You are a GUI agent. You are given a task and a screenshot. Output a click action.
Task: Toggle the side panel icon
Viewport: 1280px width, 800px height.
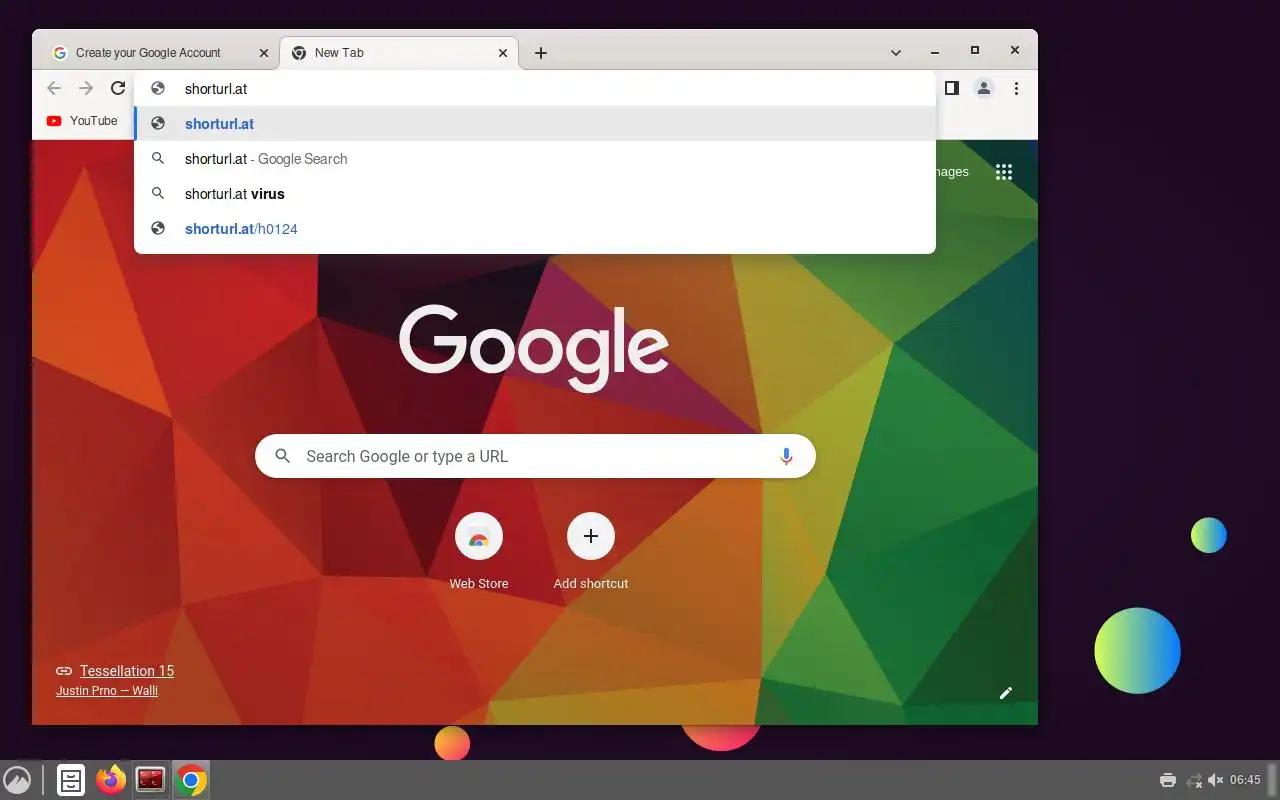(x=952, y=88)
